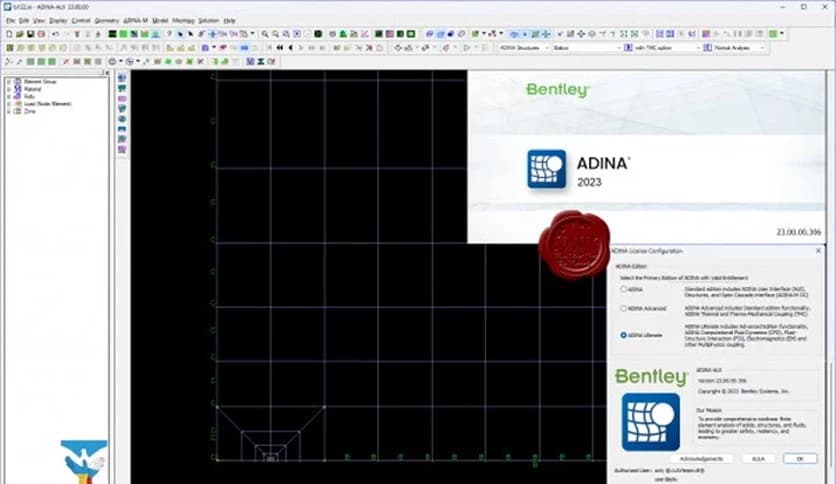Viewport: 836px width, 484px height.
Task: Select the ADINA Ultimate radio button
Action: 623,335
